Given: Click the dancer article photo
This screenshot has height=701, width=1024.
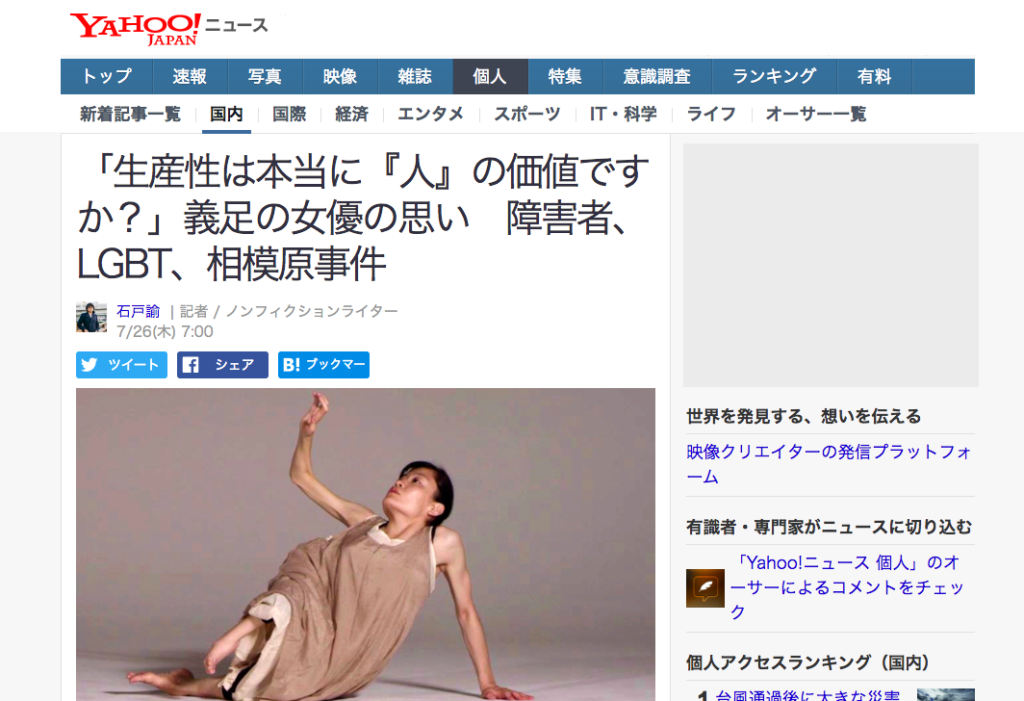Looking at the screenshot, I should (365, 544).
